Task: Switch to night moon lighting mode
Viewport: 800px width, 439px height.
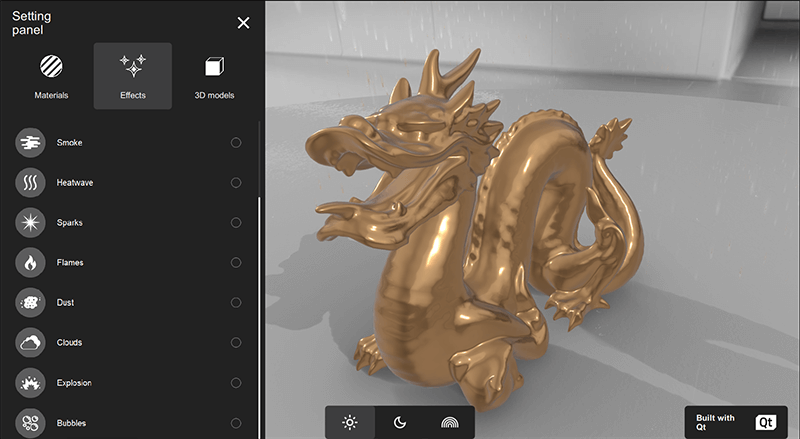Action: (400, 422)
